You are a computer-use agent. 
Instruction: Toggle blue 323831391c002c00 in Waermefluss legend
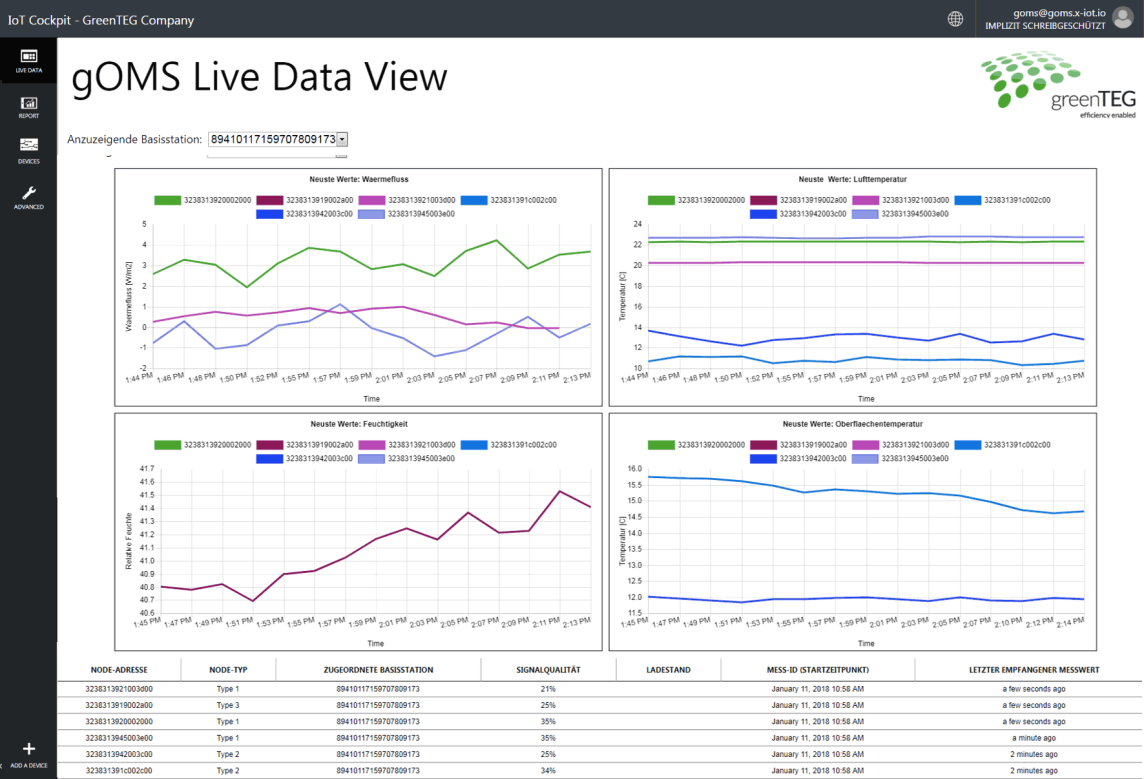509,200
